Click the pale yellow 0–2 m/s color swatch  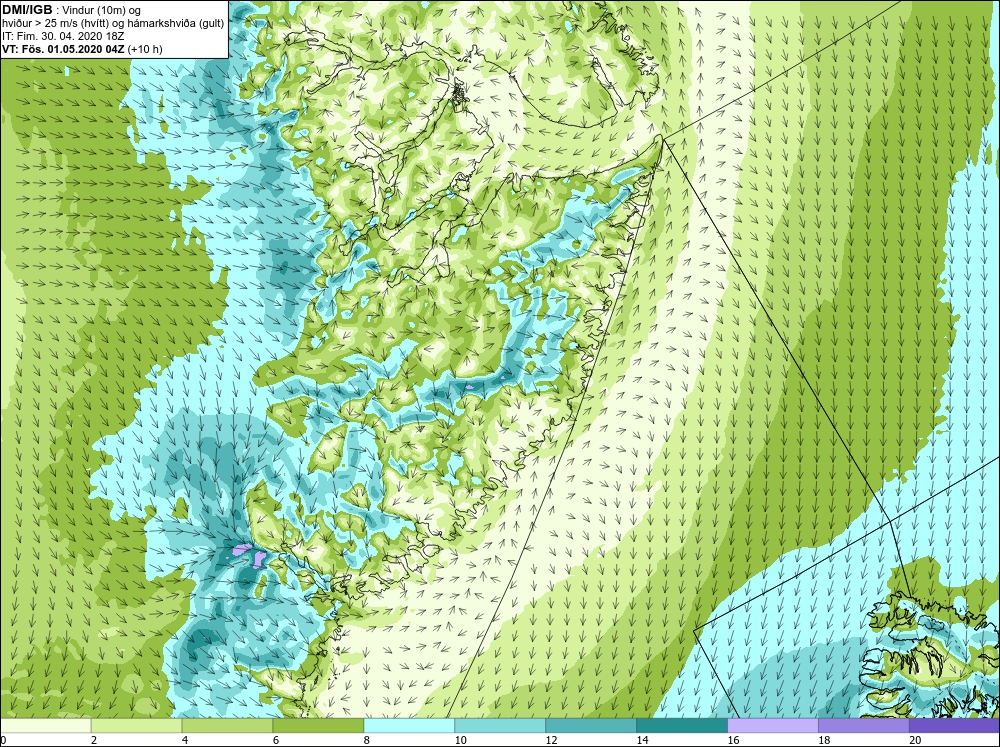pyautogui.click(x=45, y=726)
